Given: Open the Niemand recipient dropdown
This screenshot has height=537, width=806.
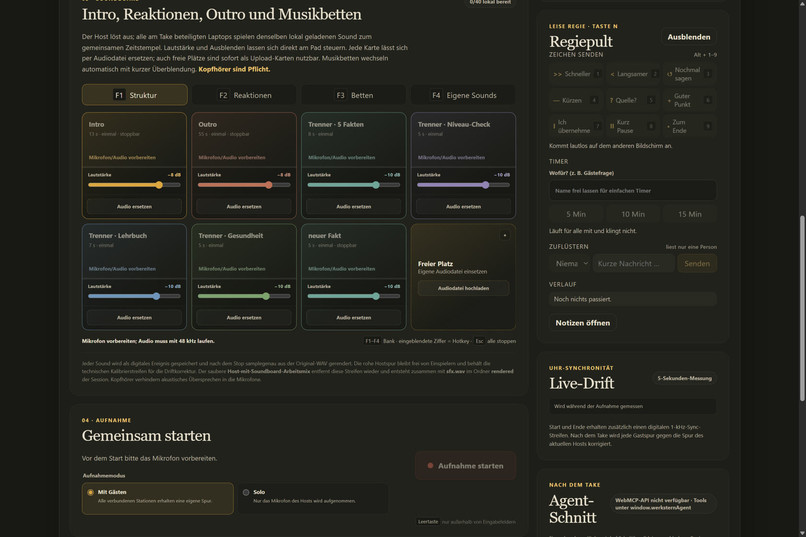Looking at the screenshot, I should 571,264.
